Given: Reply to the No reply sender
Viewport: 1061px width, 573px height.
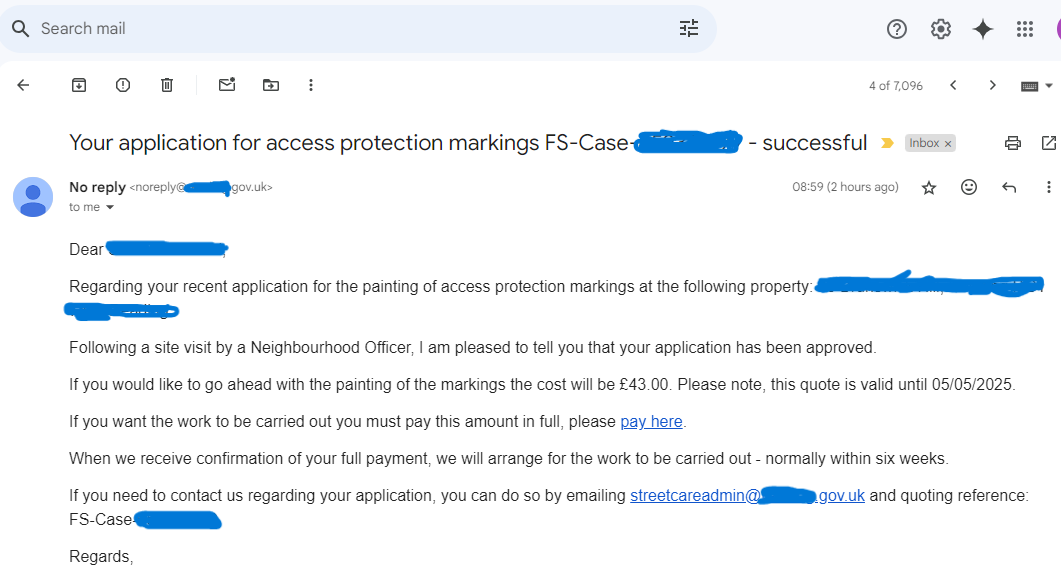Looking at the screenshot, I should pyautogui.click(x=1009, y=187).
